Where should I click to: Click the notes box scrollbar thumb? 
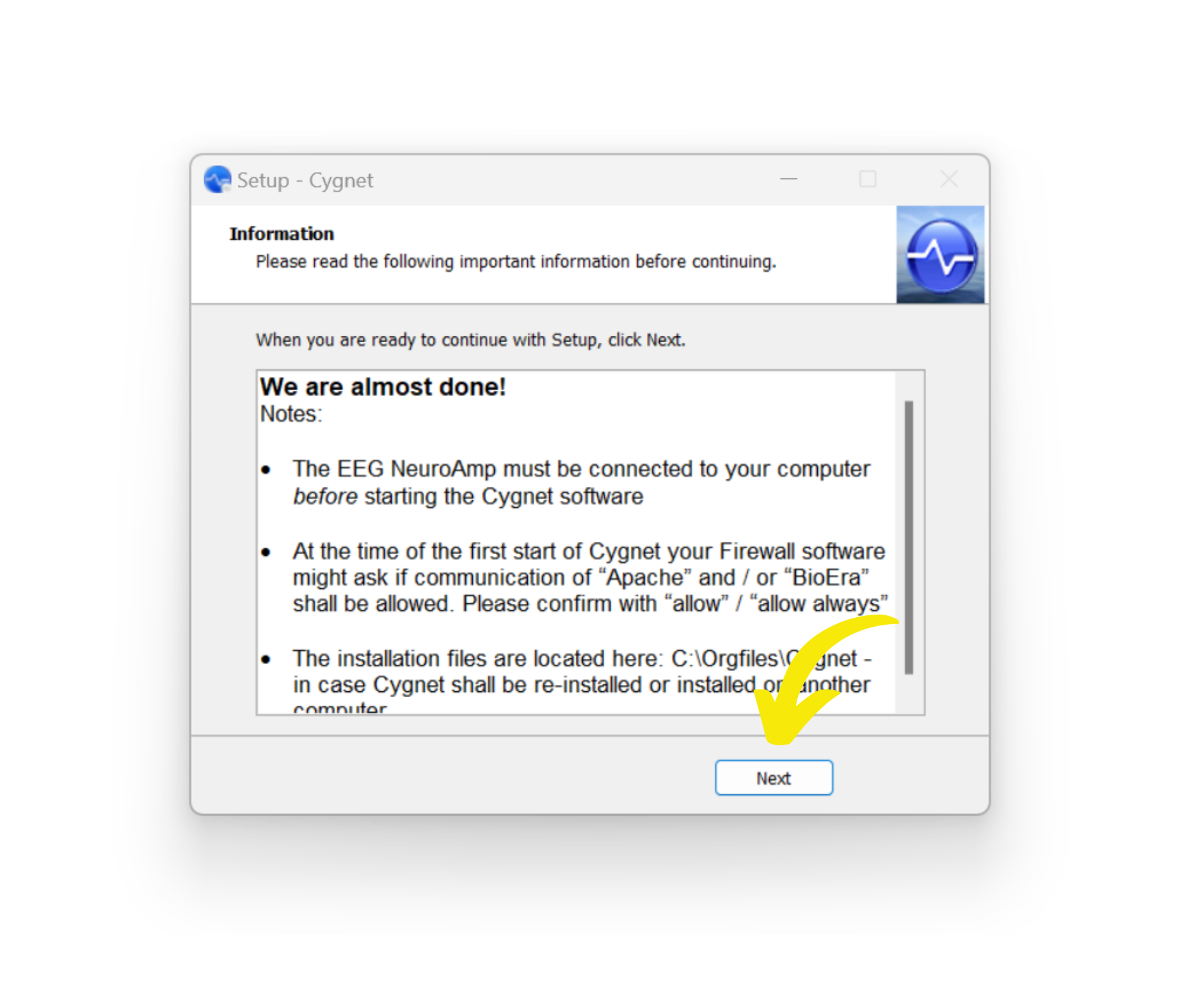coord(909,537)
